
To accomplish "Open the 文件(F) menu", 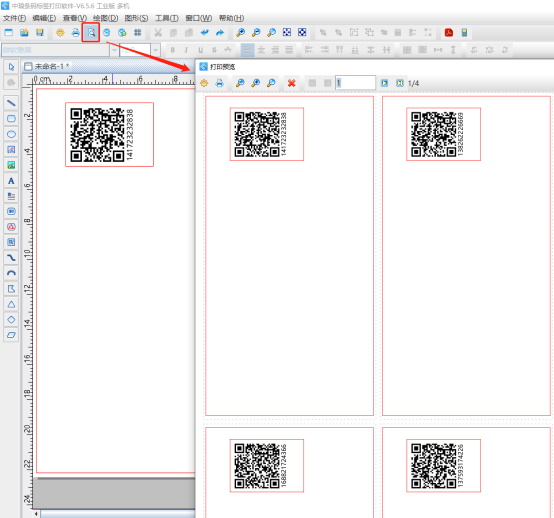I will point(14,18).
